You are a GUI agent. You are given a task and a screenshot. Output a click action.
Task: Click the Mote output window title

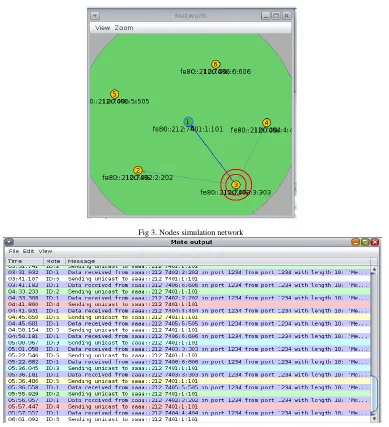click(191, 242)
